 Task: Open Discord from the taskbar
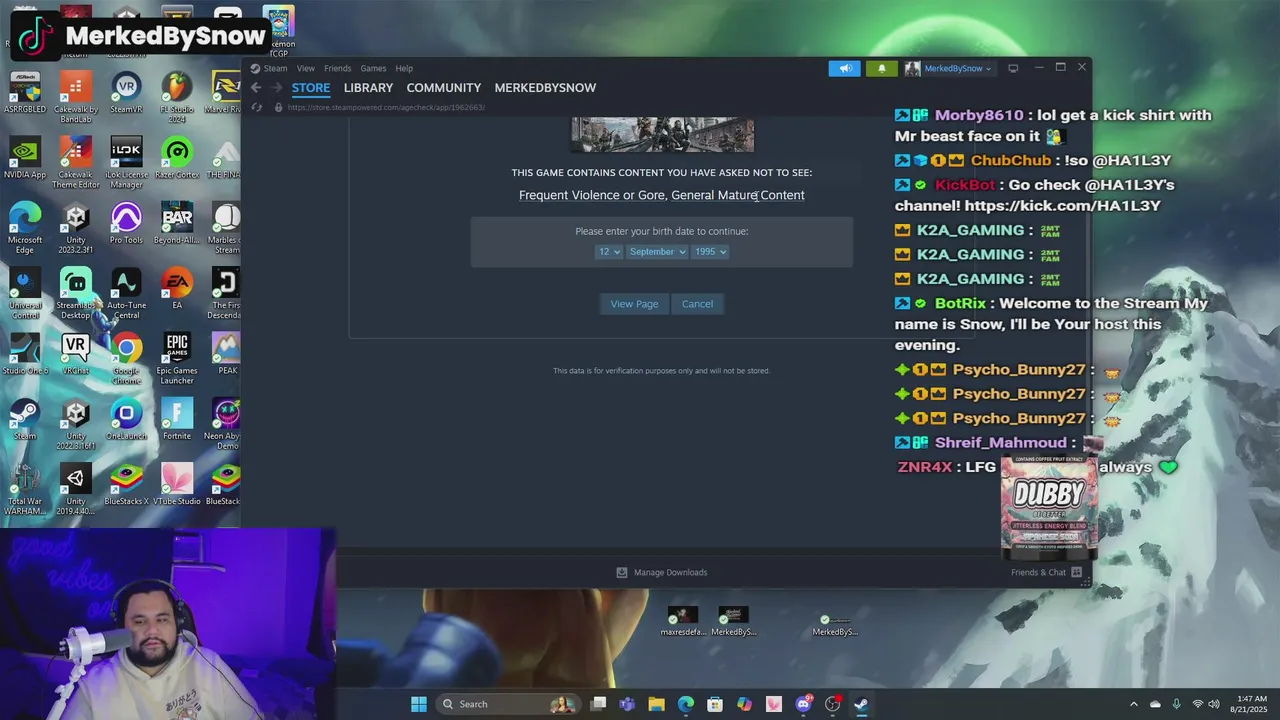click(x=803, y=704)
